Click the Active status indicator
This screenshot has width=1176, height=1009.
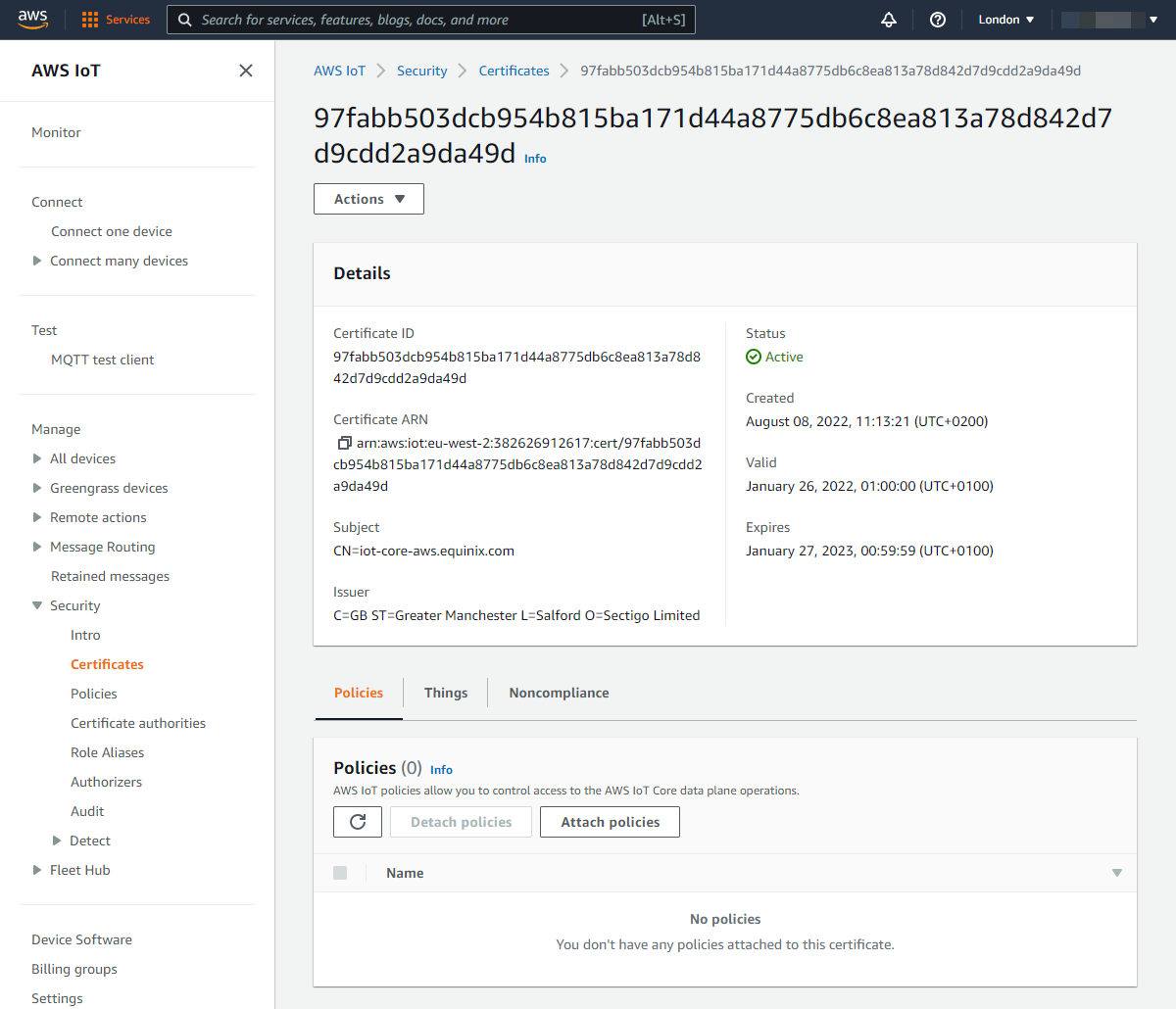point(774,357)
